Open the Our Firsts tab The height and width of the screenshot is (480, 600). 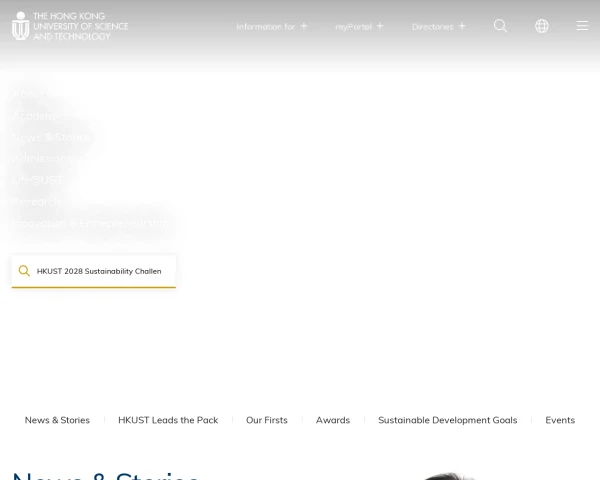(267, 420)
